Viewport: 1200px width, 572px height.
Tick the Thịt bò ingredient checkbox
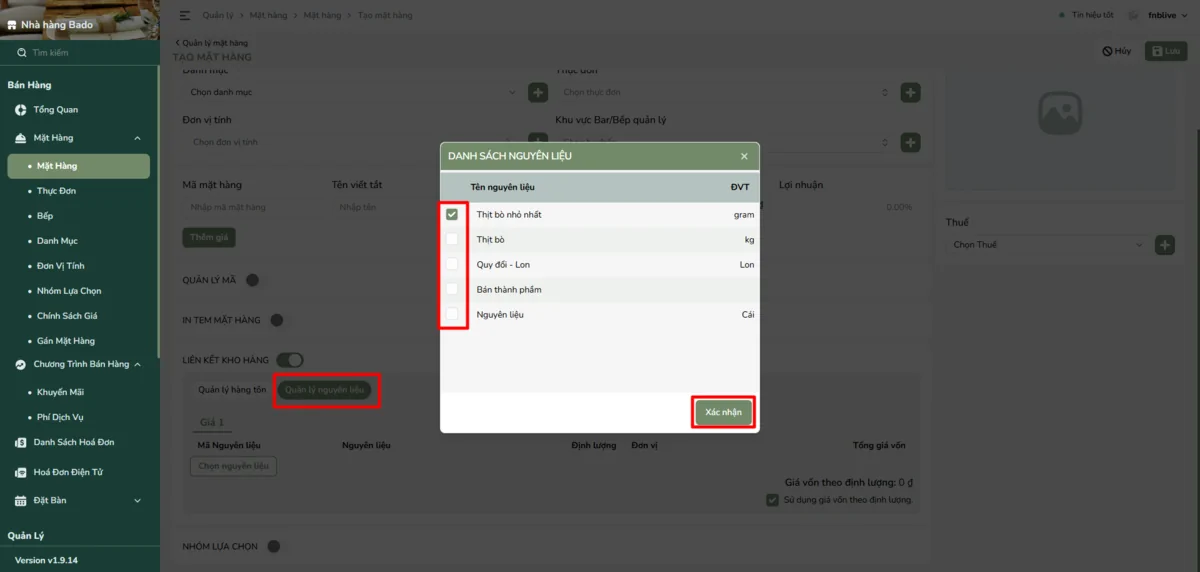[452, 239]
